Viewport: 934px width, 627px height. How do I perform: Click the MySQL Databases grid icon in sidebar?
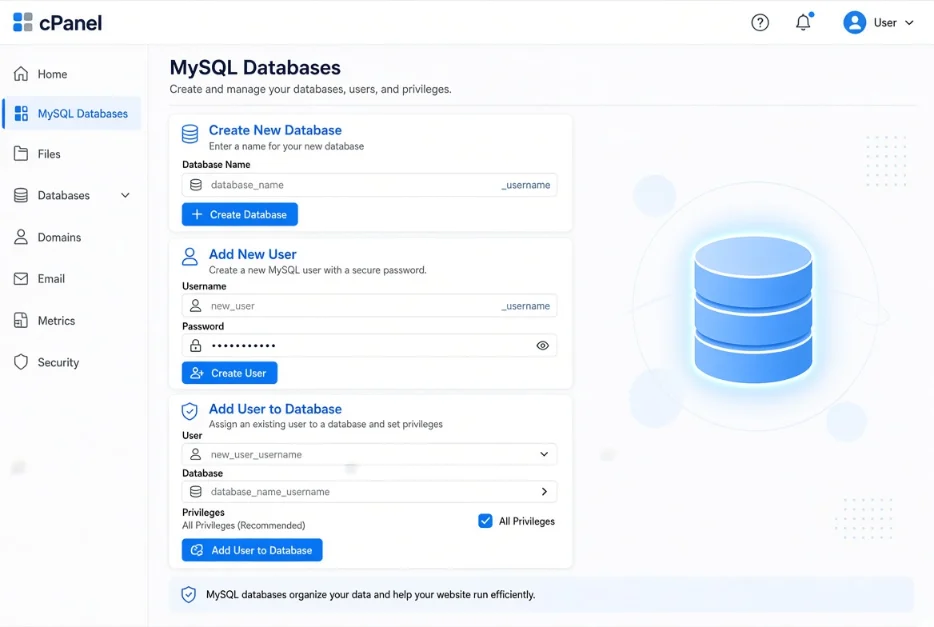[21, 113]
